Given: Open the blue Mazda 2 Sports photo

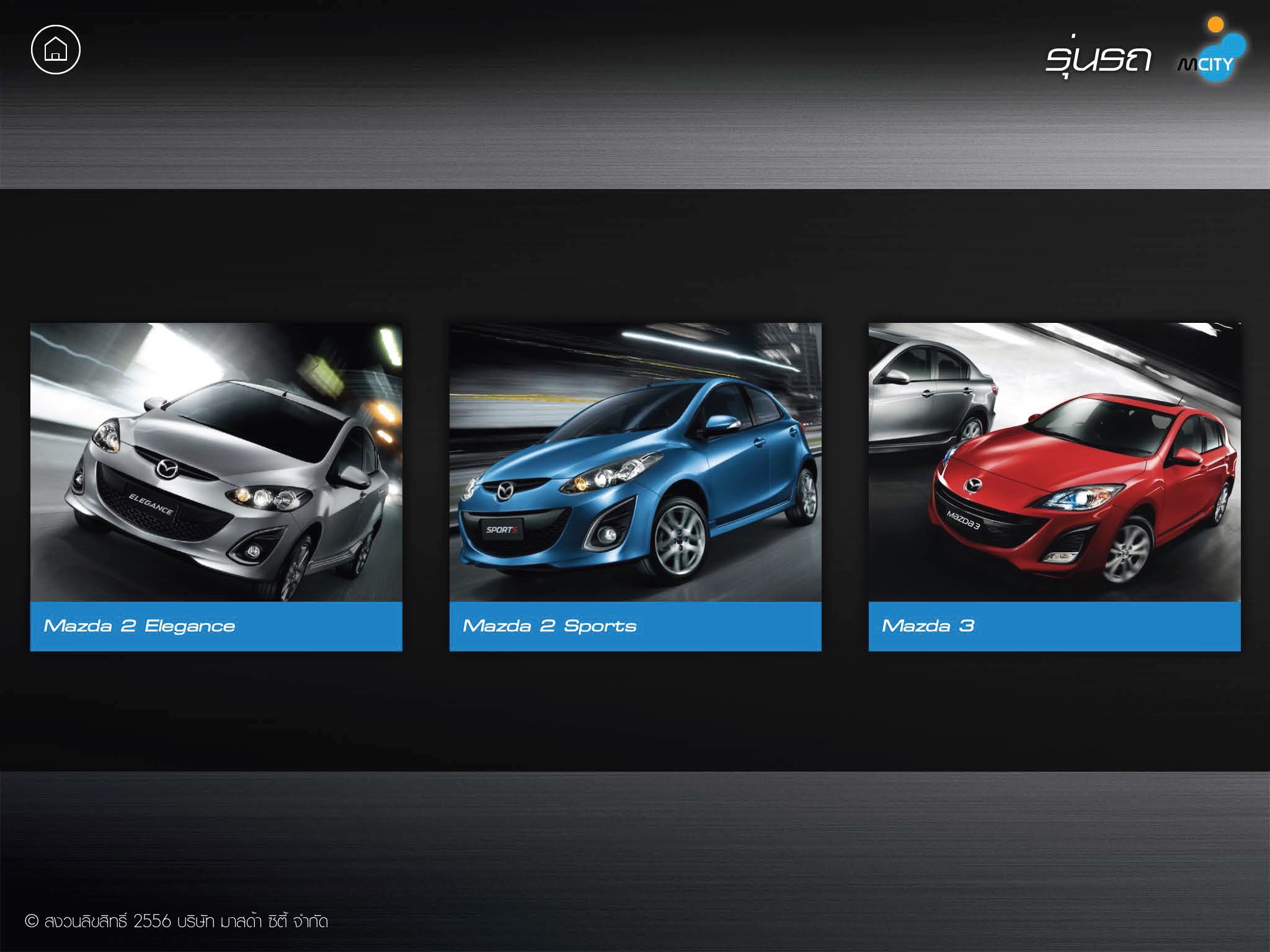Looking at the screenshot, I should (636, 462).
